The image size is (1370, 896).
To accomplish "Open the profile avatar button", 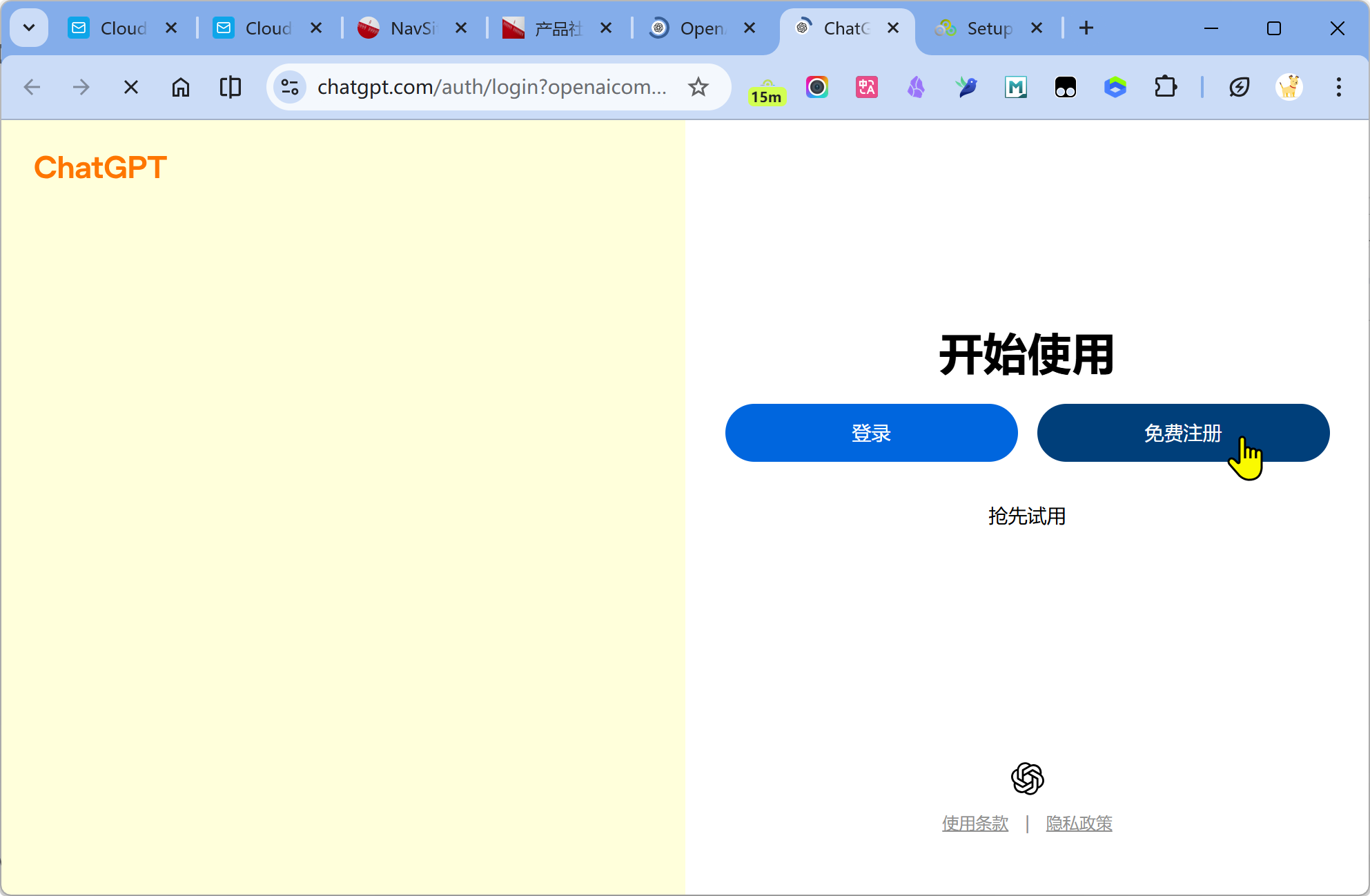I will pos(1289,87).
